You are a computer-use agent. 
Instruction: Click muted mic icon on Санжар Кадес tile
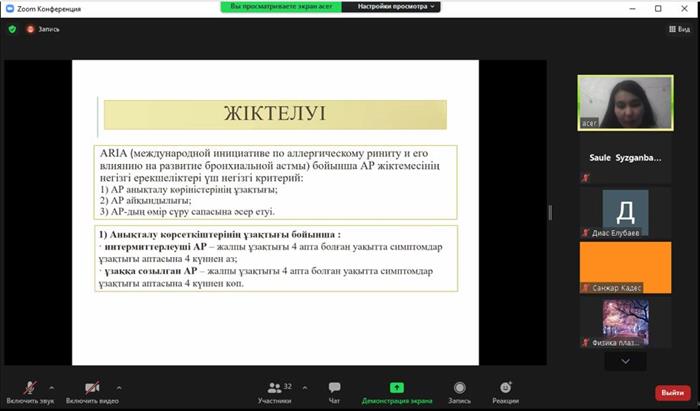click(x=585, y=288)
